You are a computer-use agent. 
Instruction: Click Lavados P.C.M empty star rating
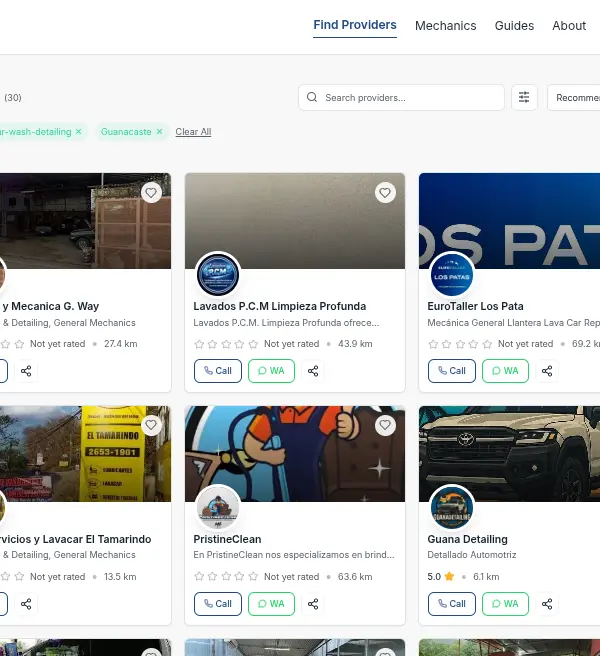point(226,344)
